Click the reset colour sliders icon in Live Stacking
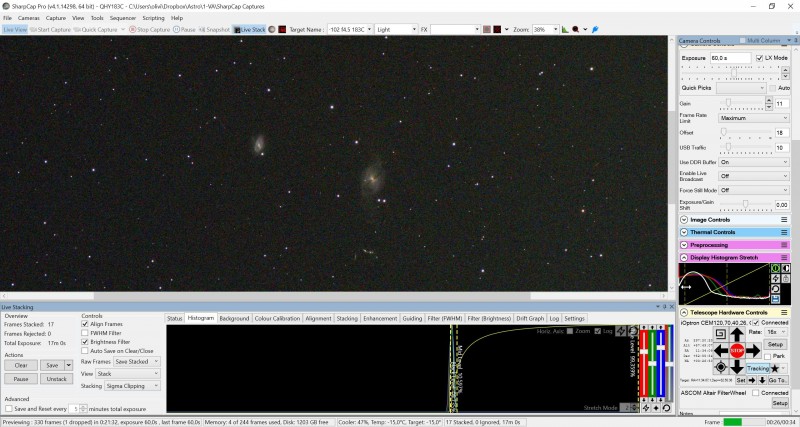 [666, 408]
